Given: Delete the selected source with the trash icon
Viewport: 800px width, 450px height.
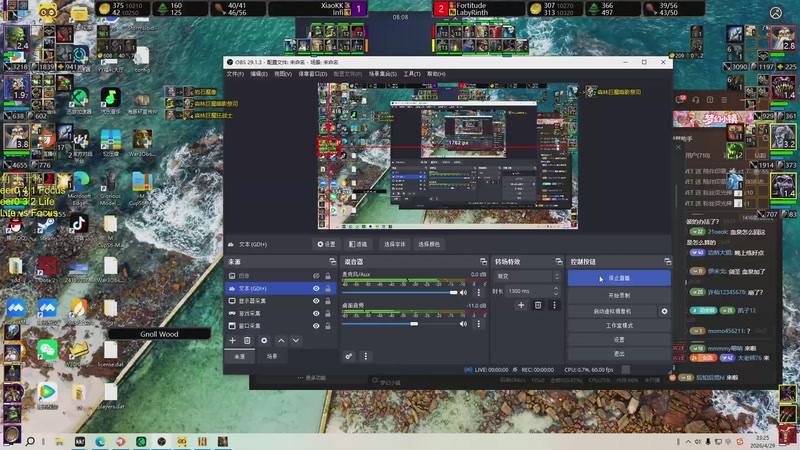Looking at the screenshot, I should click(x=247, y=340).
